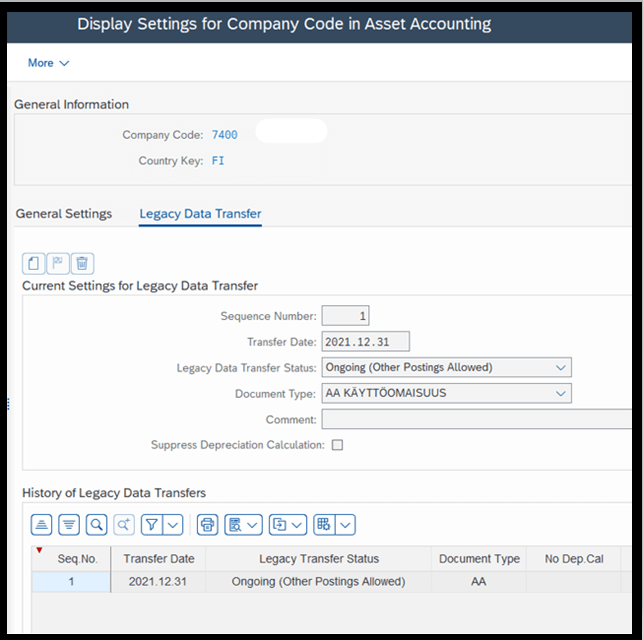This screenshot has height=640, width=643.
Task: Expand the Views dropdown arrow
Action: (253, 525)
